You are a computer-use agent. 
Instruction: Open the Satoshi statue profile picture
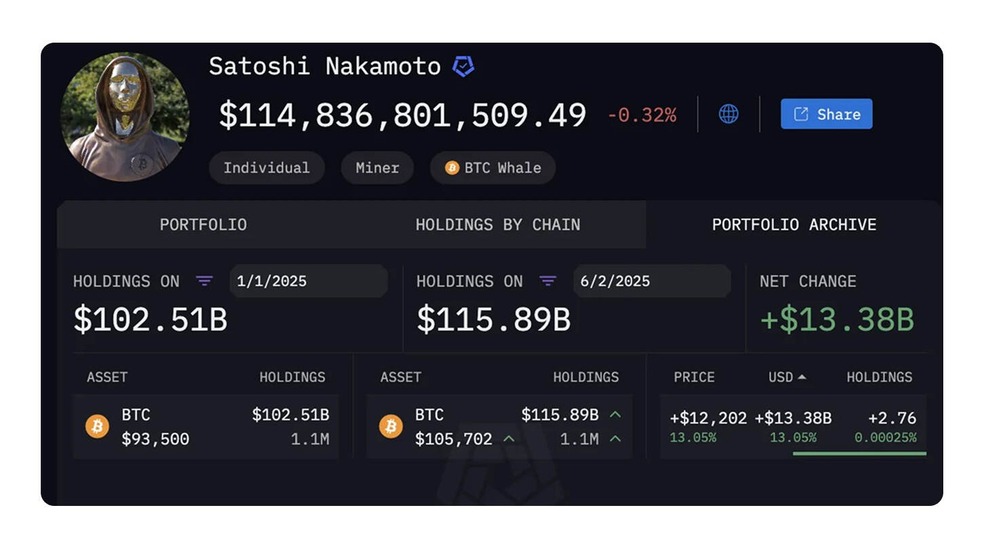[x=125, y=117]
